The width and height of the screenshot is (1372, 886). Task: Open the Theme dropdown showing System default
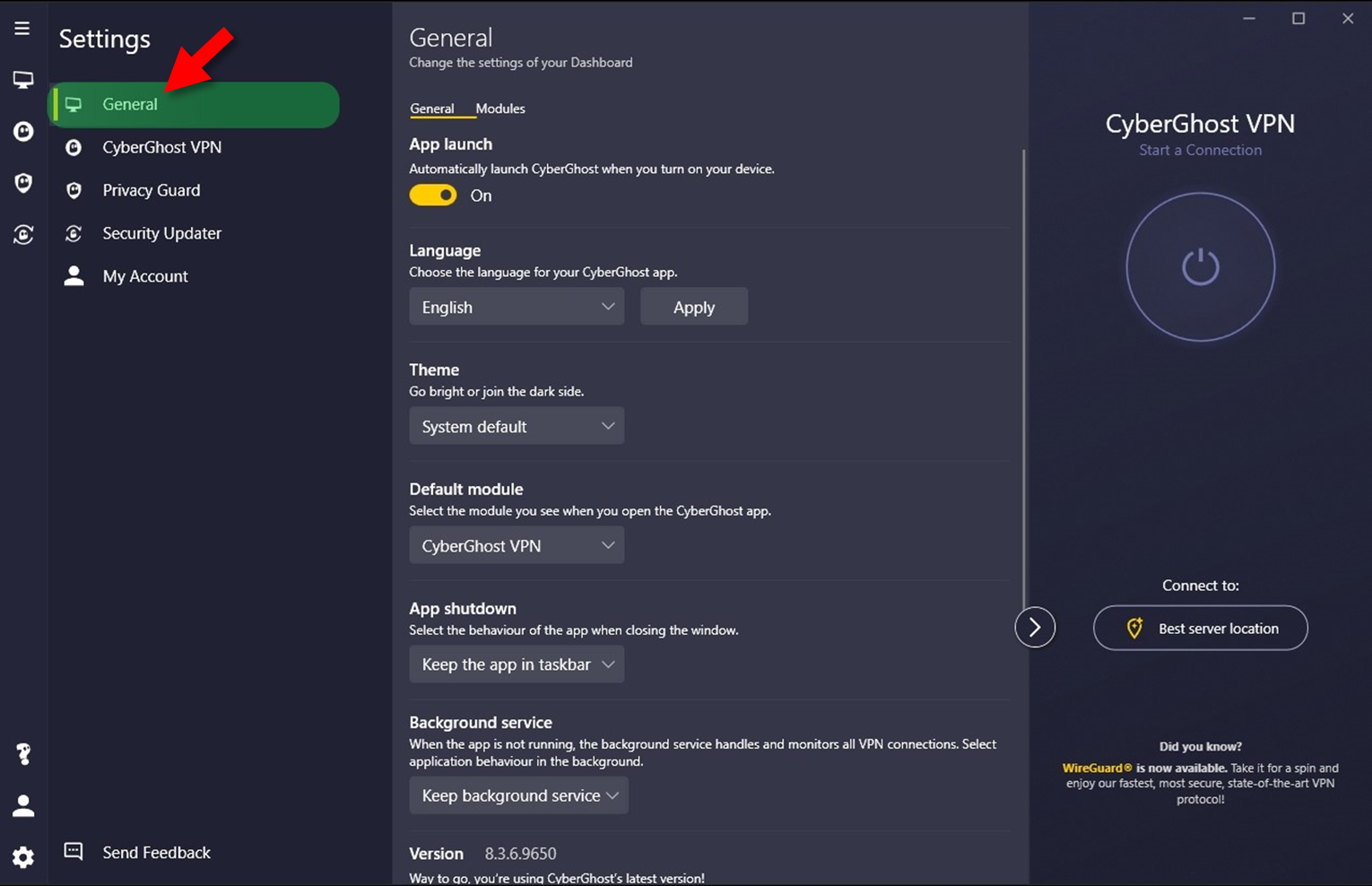[x=517, y=426]
